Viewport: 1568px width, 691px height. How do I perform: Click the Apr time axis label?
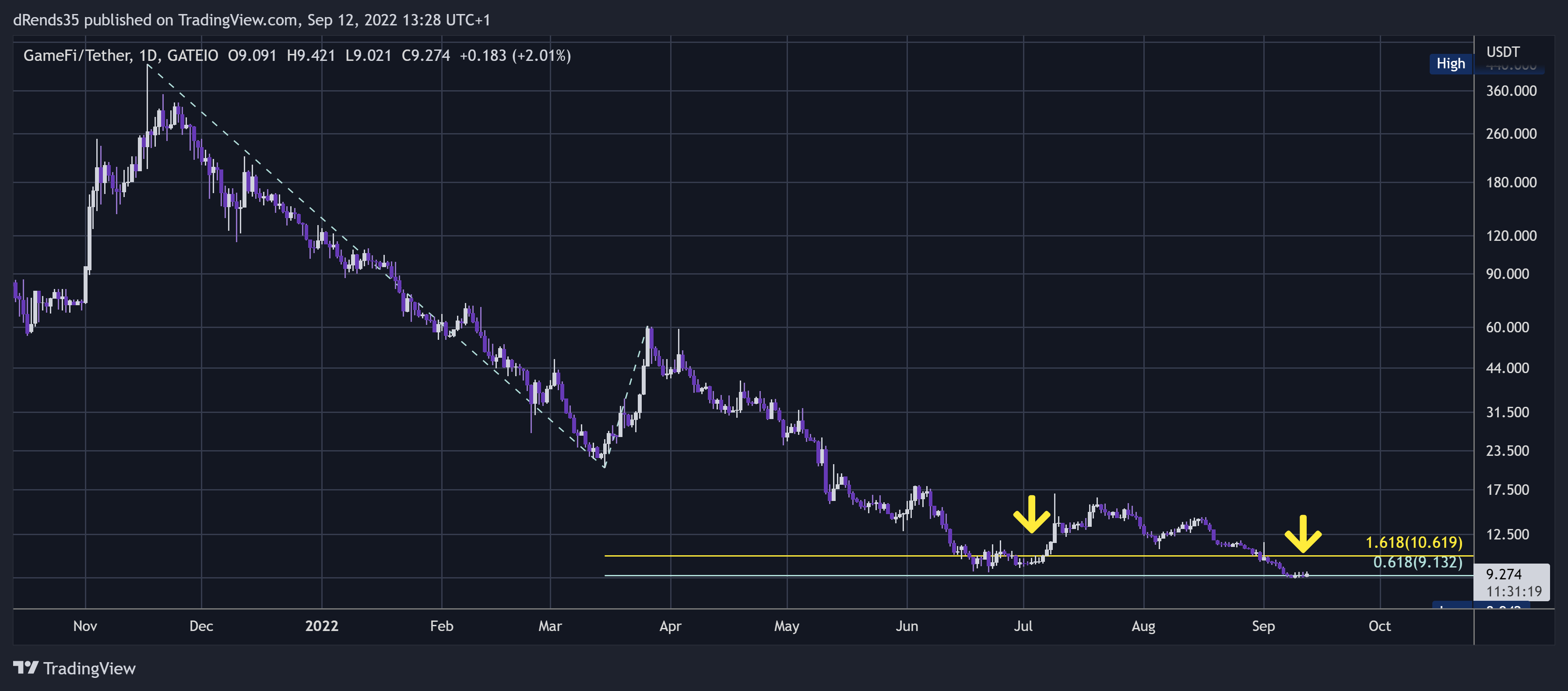(x=670, y=626)
